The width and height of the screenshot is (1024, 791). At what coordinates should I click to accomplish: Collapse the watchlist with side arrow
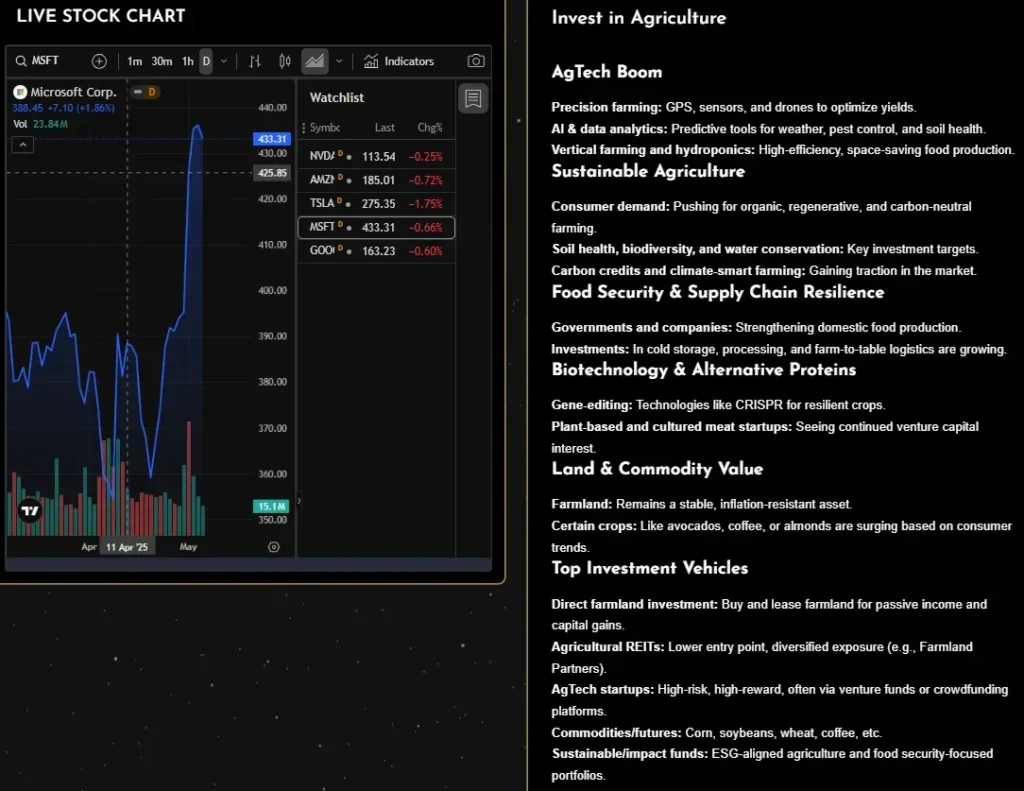[298, 501]
